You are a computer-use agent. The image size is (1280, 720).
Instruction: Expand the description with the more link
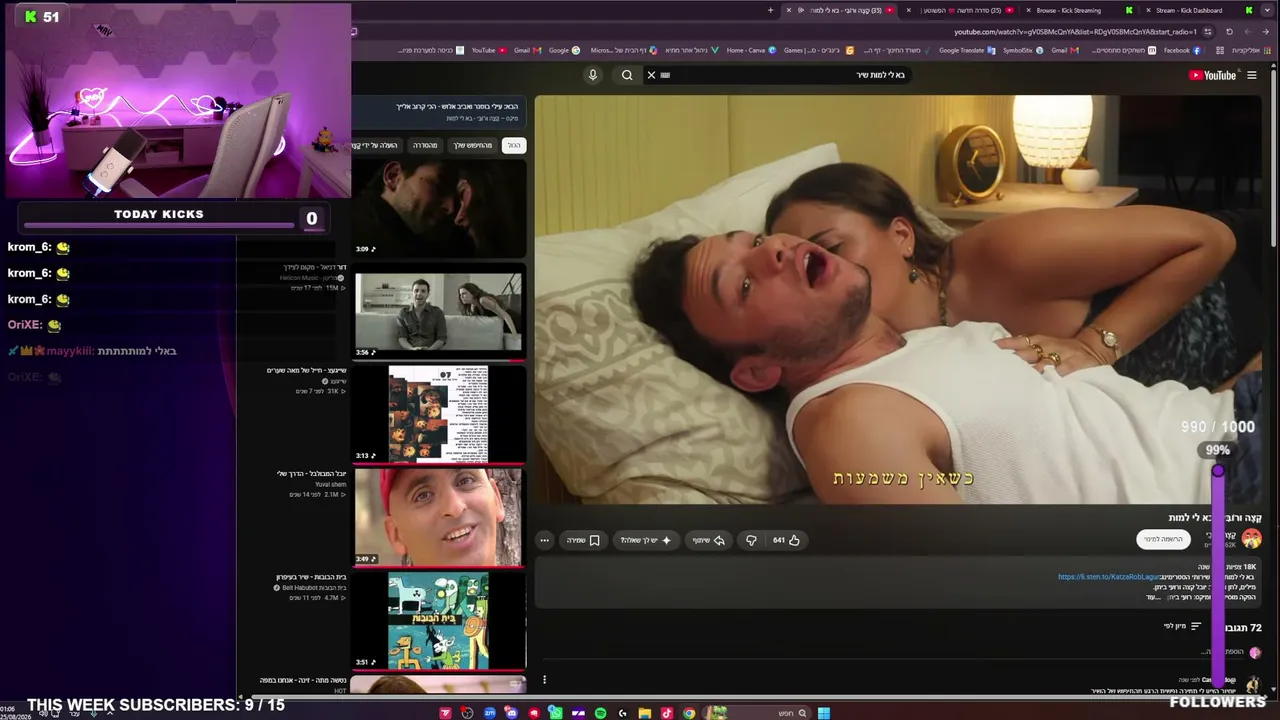click(1152, 597)
